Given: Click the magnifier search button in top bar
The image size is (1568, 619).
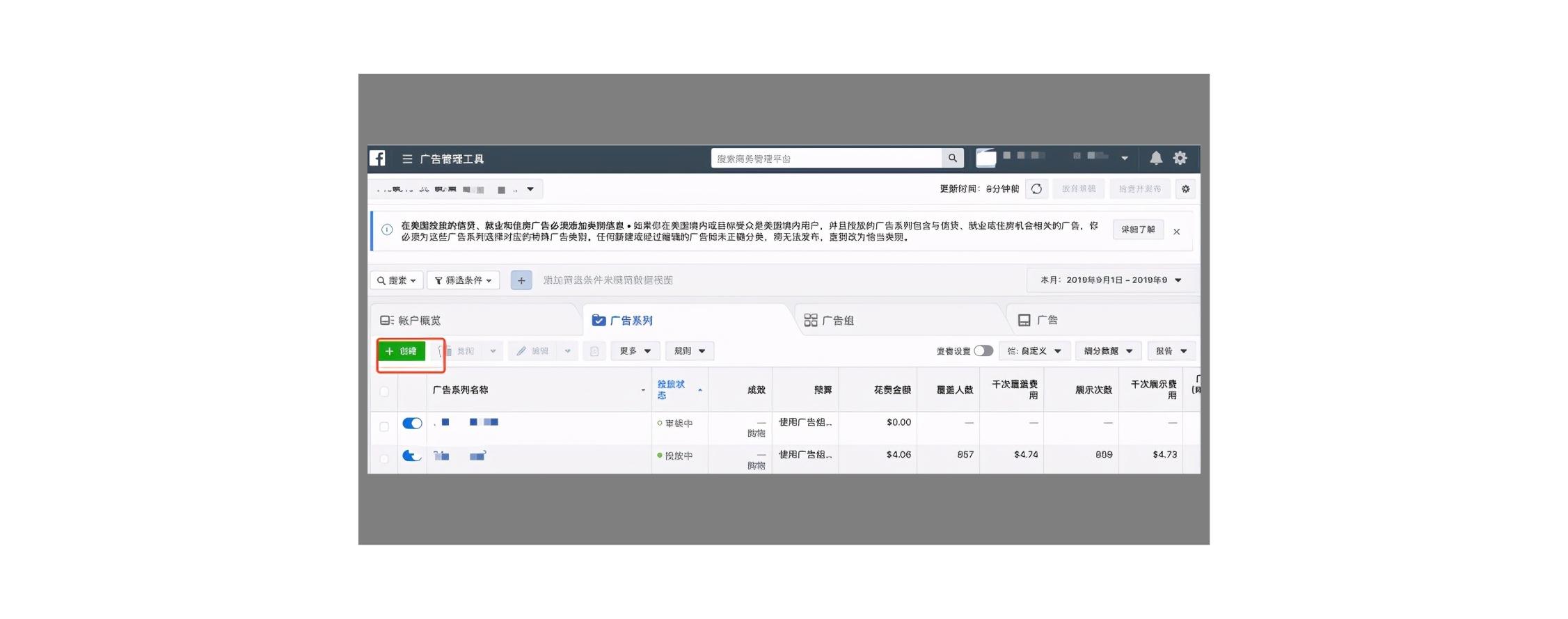Looking at the screenshot, I should 953,159.
